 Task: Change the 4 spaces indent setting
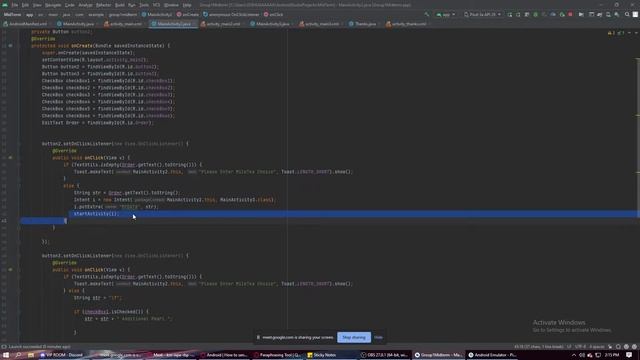pos(597,347)
